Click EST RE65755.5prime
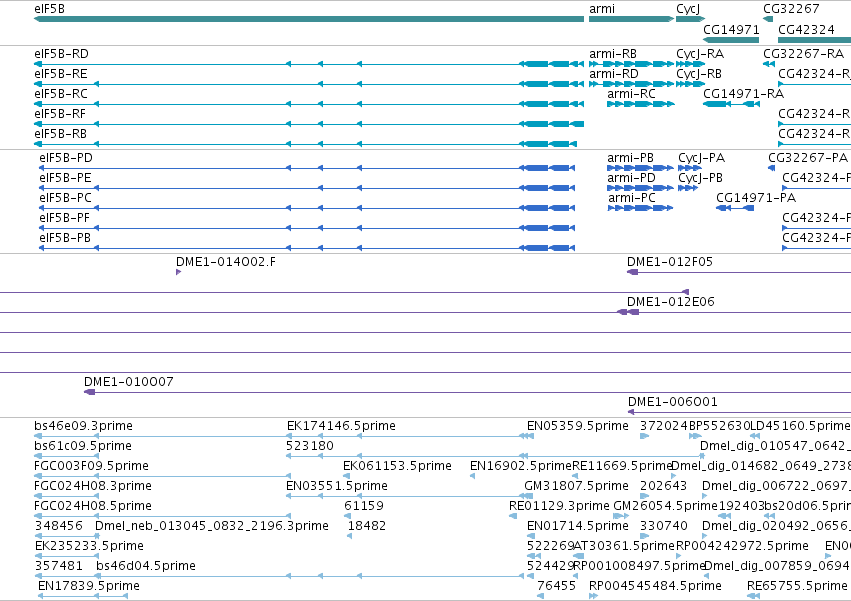The width and height of the screenshot is (851, 601). click(797, 586)
